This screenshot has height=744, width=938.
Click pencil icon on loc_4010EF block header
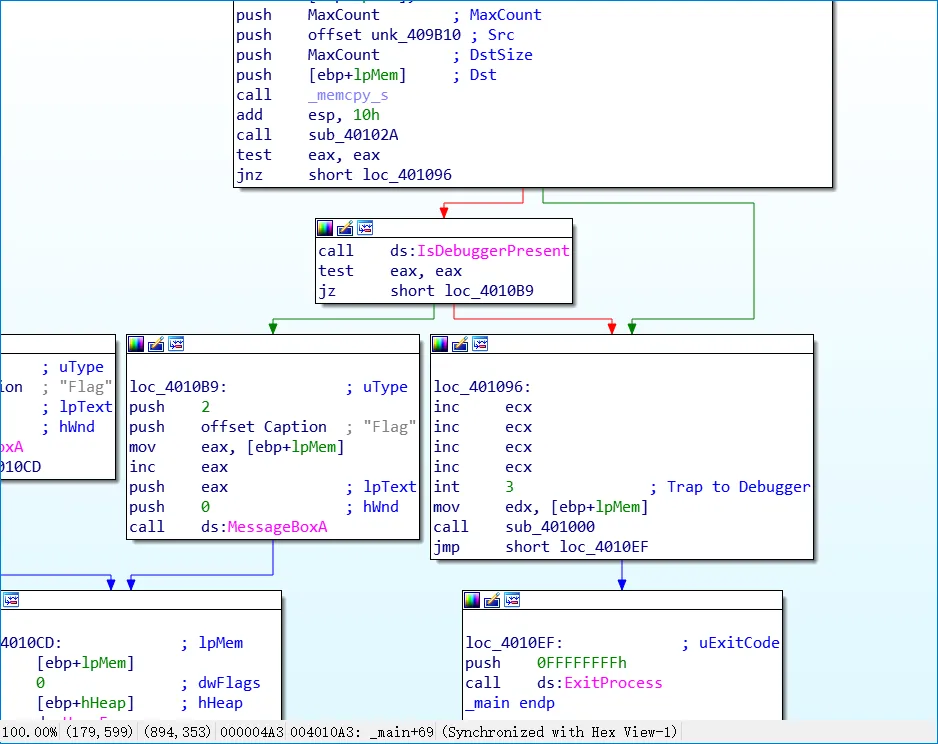click(492, 600)
